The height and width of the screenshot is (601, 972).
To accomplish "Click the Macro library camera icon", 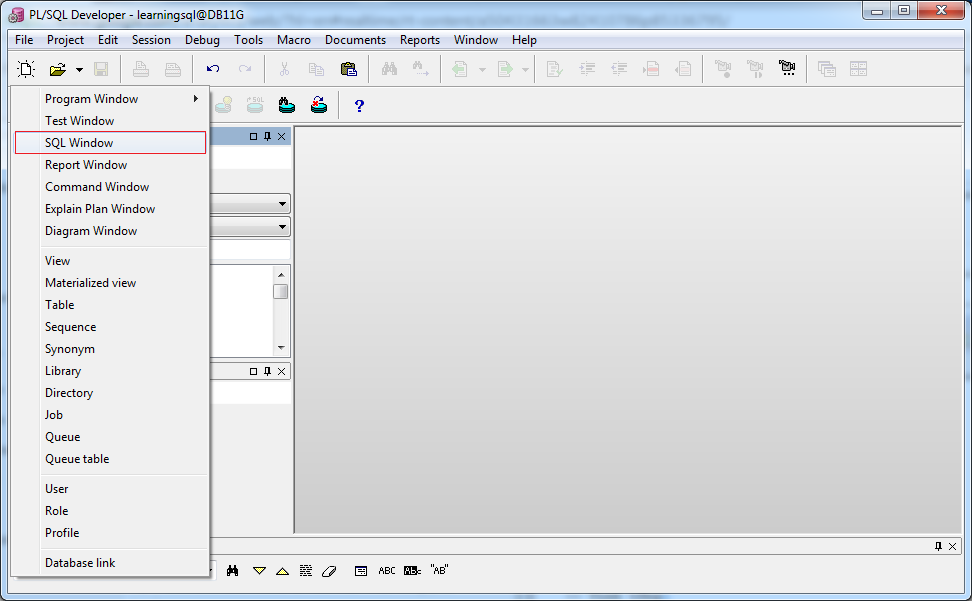I will [787, 68].
